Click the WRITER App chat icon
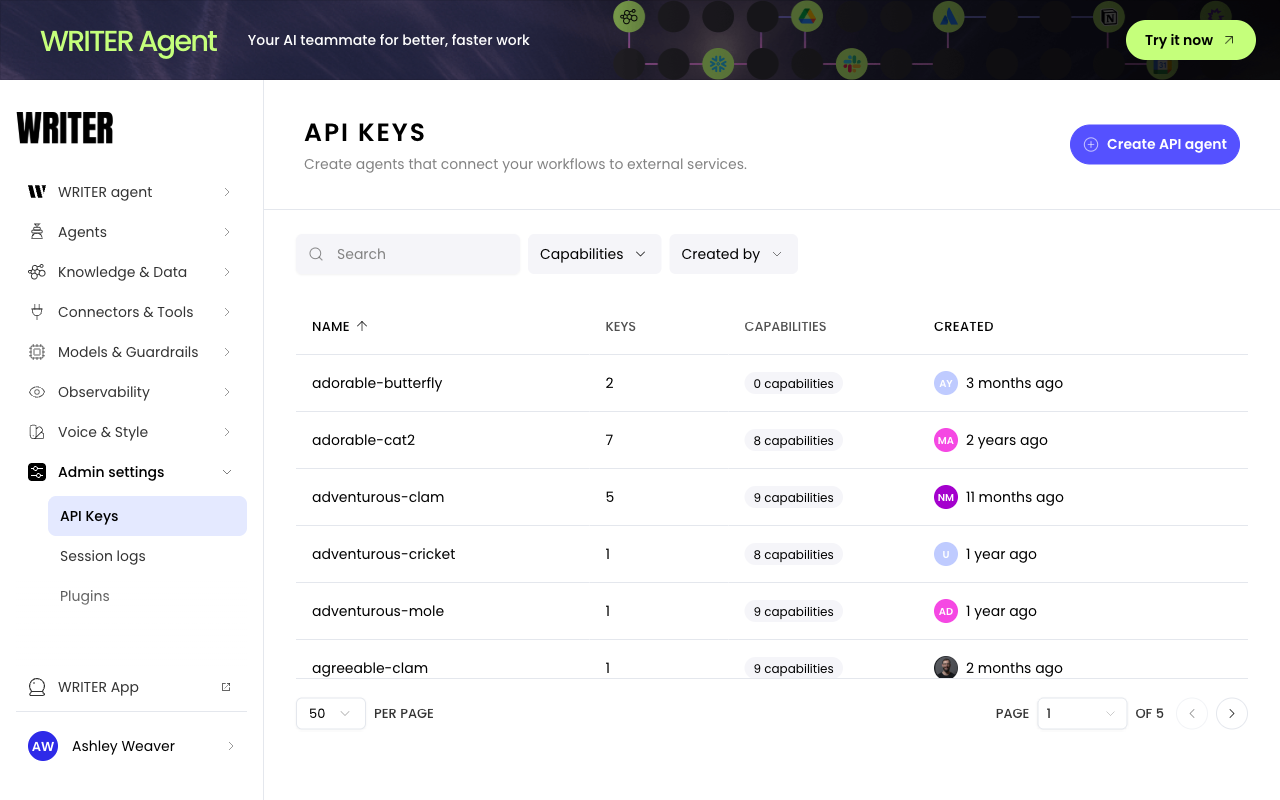 (37, 687)
